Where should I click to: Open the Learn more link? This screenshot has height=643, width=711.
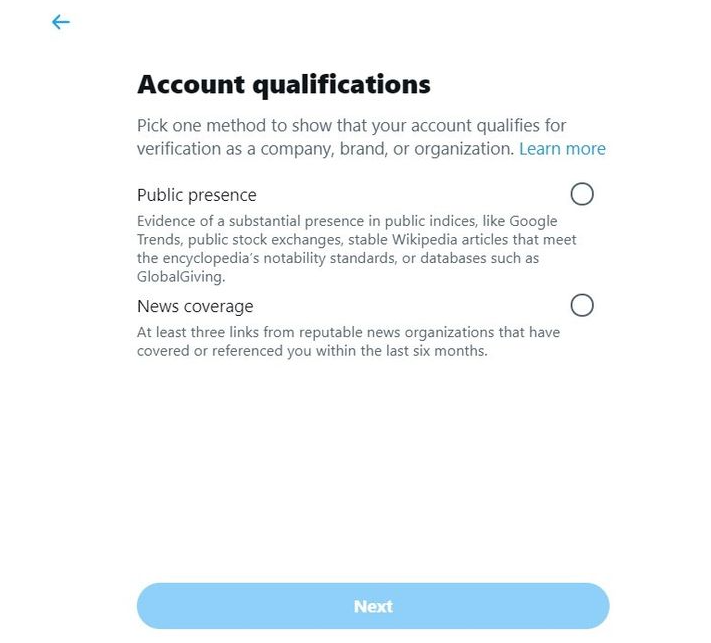tap(562, 149)
